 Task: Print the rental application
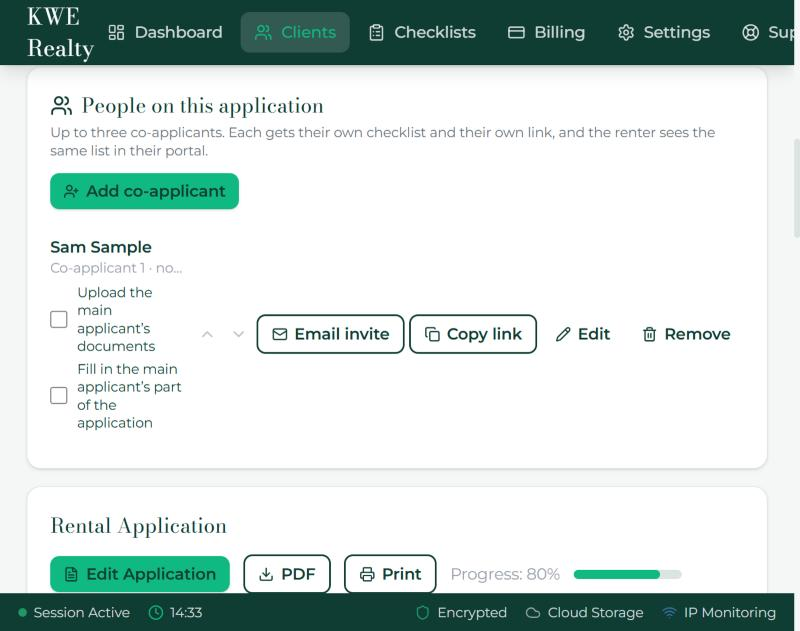[x=390, y=574]
